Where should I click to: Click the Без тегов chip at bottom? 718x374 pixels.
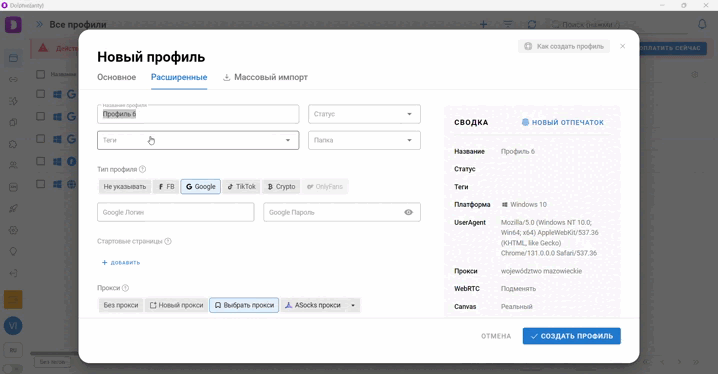(x=52, y=362)
